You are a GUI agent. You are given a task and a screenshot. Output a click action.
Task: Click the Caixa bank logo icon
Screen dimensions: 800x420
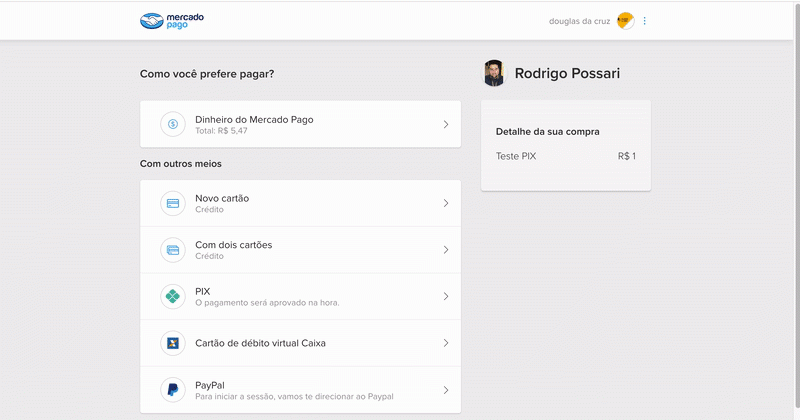(x=173, y=343)
